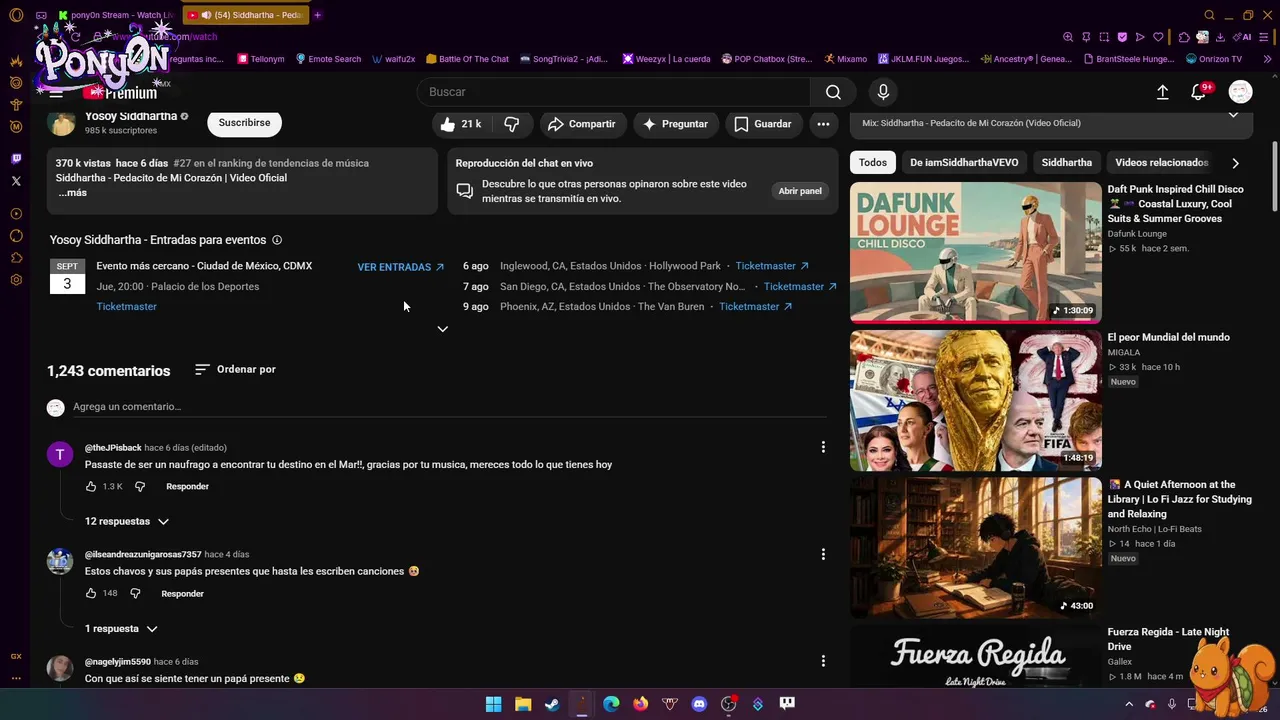Open Windows Start menu

[493, 704]
